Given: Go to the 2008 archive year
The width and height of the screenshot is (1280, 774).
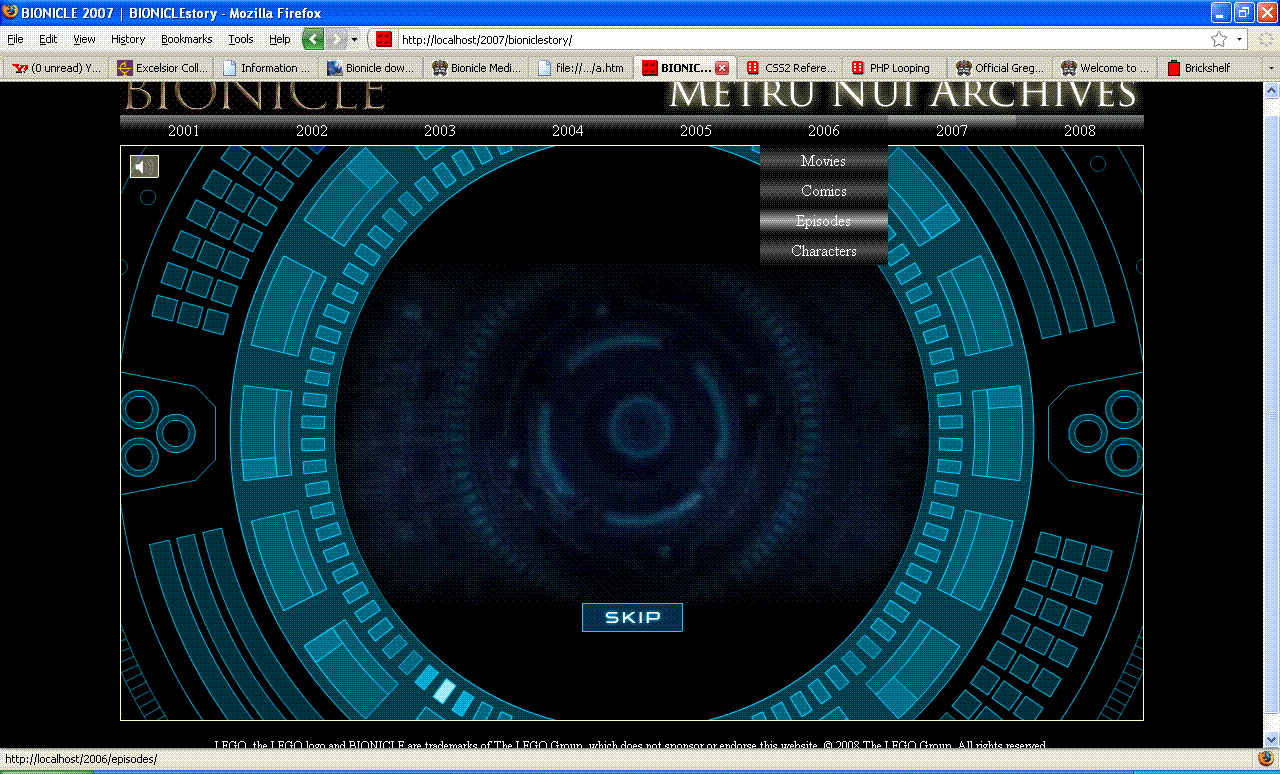Looking at the screenshot, I should click(1080, 131).
